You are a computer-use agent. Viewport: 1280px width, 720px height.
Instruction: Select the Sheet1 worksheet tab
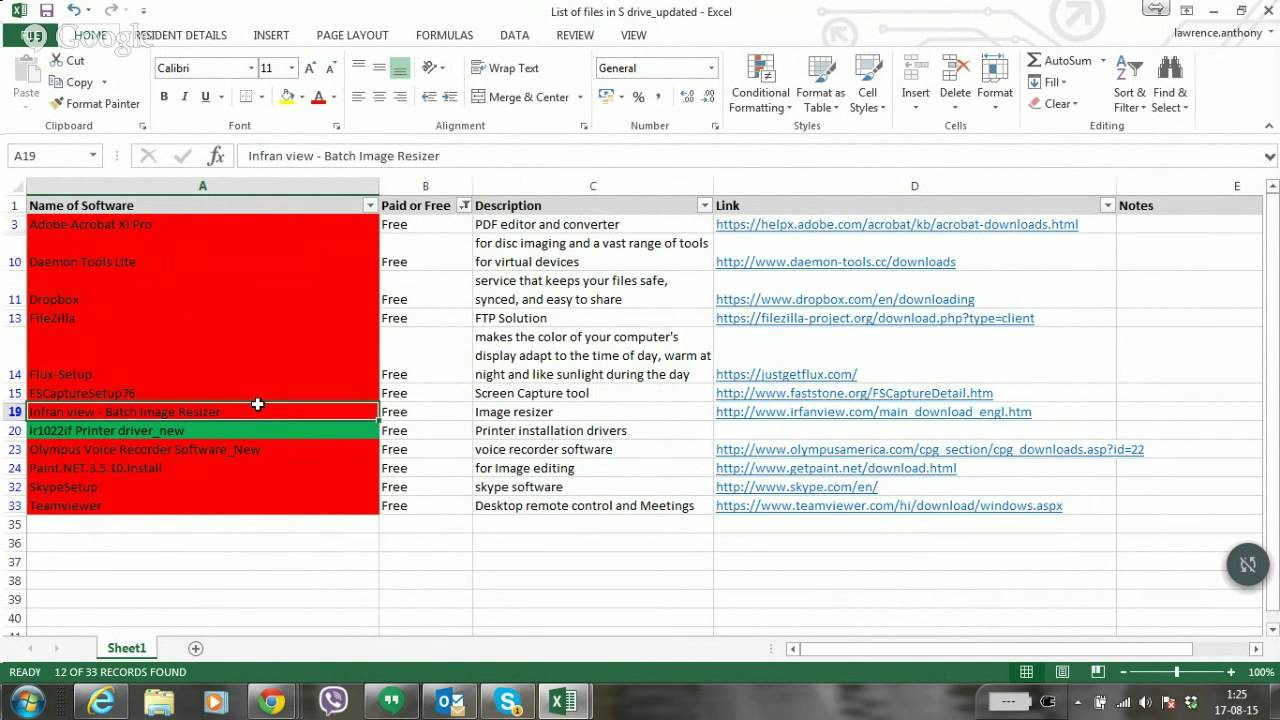pyautogui.click(x=127, y=649)
